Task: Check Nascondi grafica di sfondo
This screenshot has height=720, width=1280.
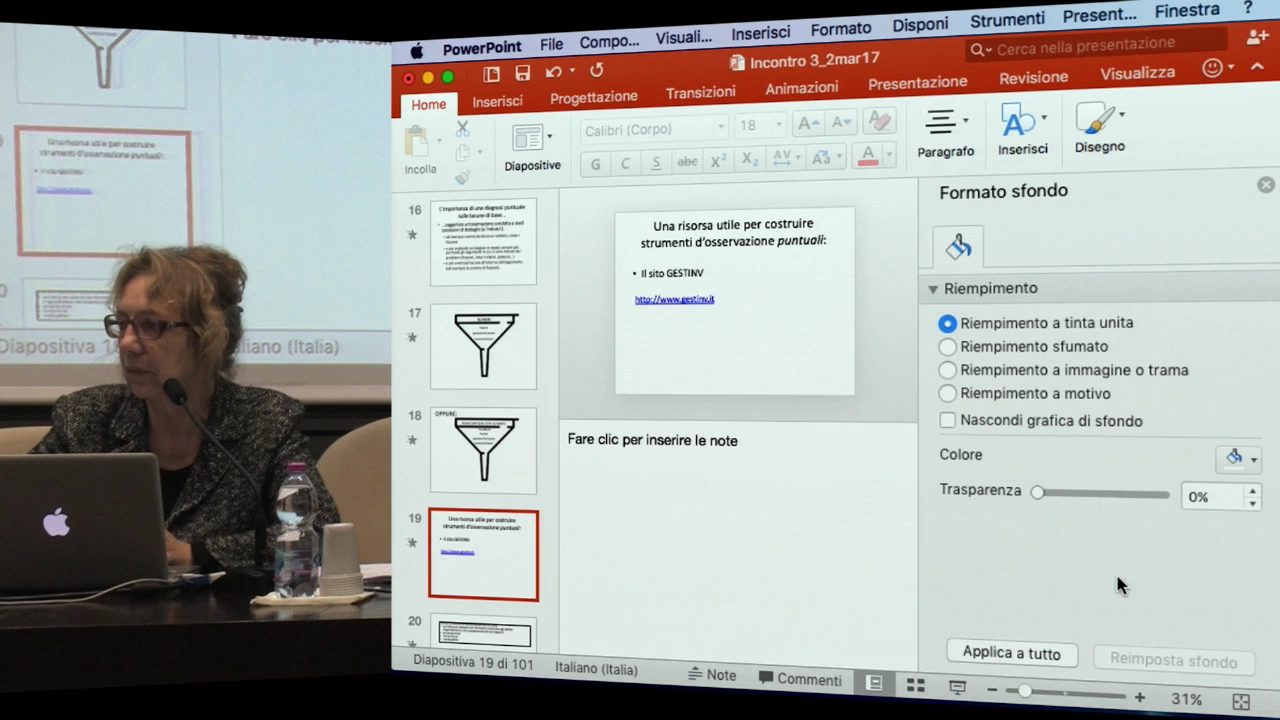Action: coord(948,420)
